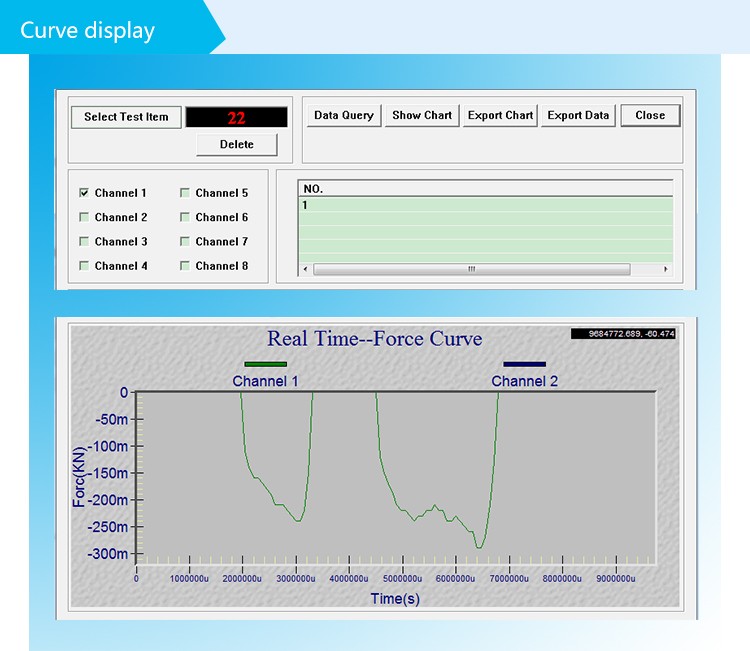This screenshot has height=651, width=750.
Task: Enable the Channel 2 checkbox
Action: [84, 217]
